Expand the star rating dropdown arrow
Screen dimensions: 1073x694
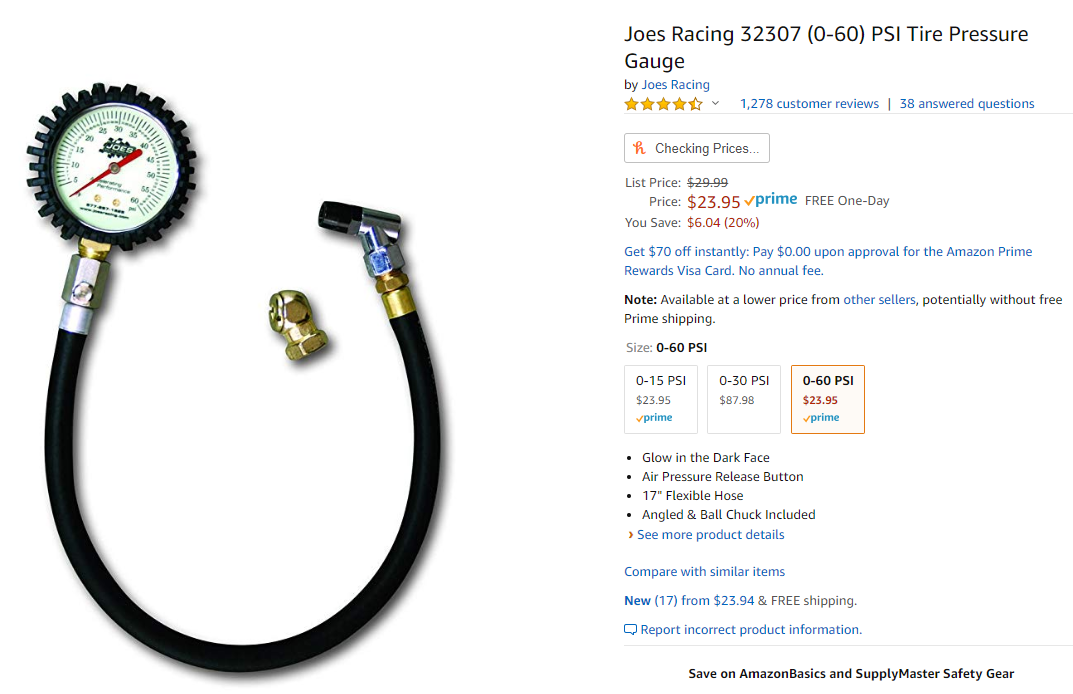pos(715,103)
